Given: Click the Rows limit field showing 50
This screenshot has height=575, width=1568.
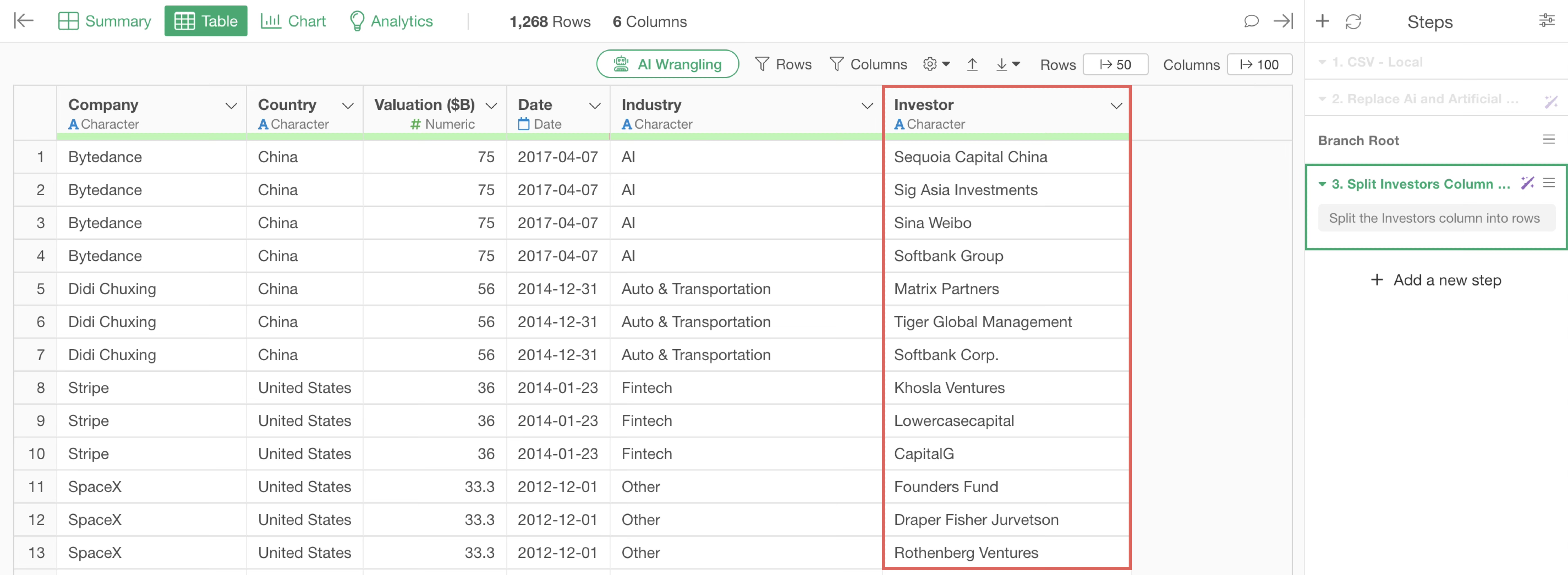Looking at the screenshot, I should point(1115,65).
